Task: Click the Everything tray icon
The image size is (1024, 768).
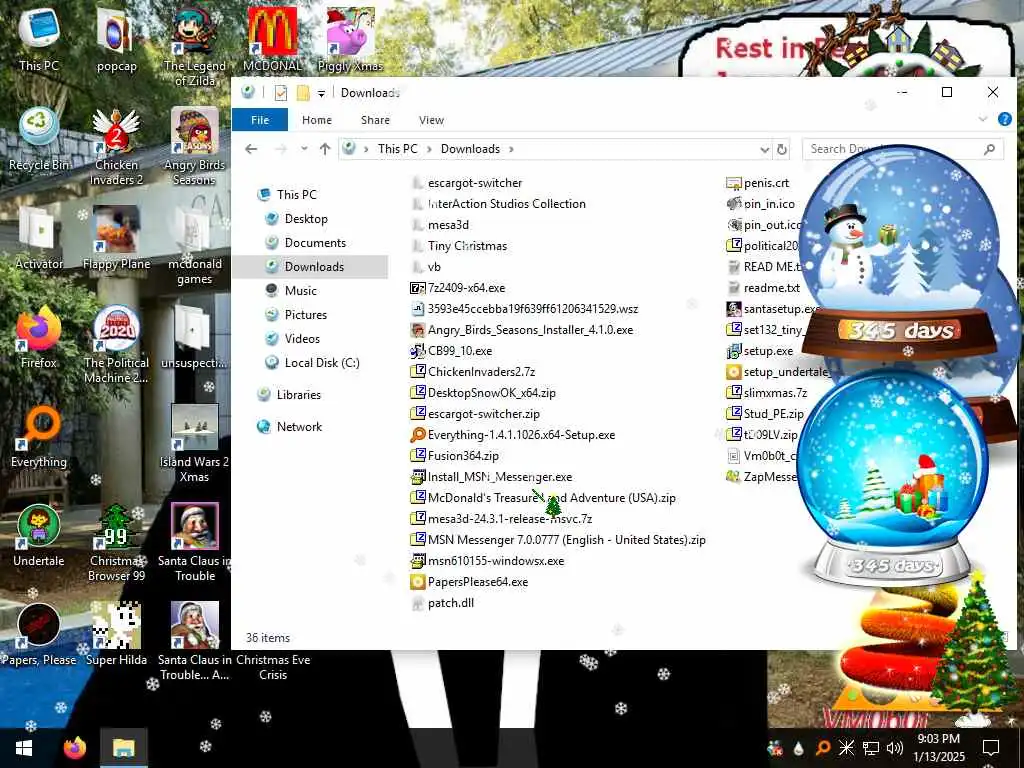Action: [823, 748]
